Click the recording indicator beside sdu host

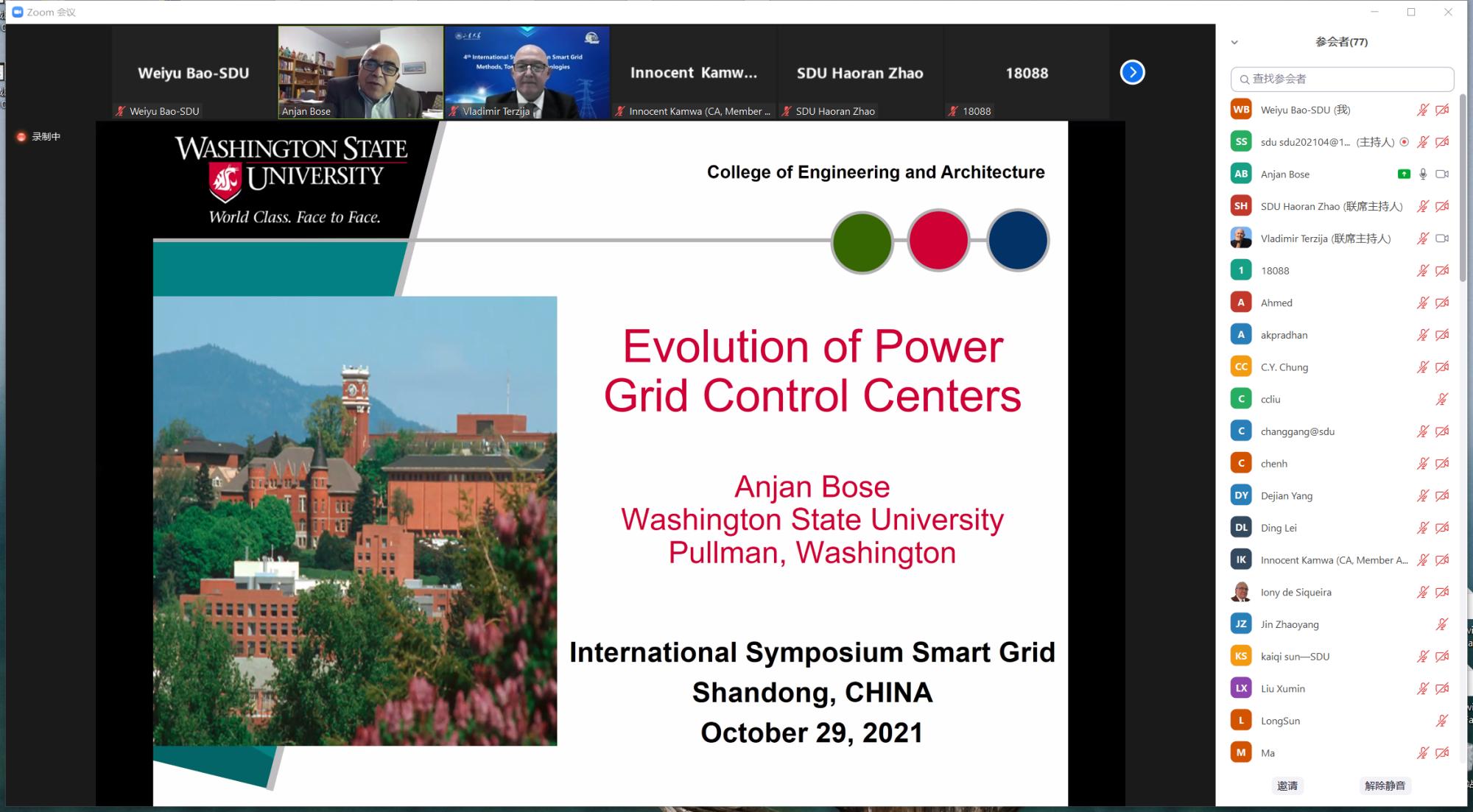tap(1404, 142)
